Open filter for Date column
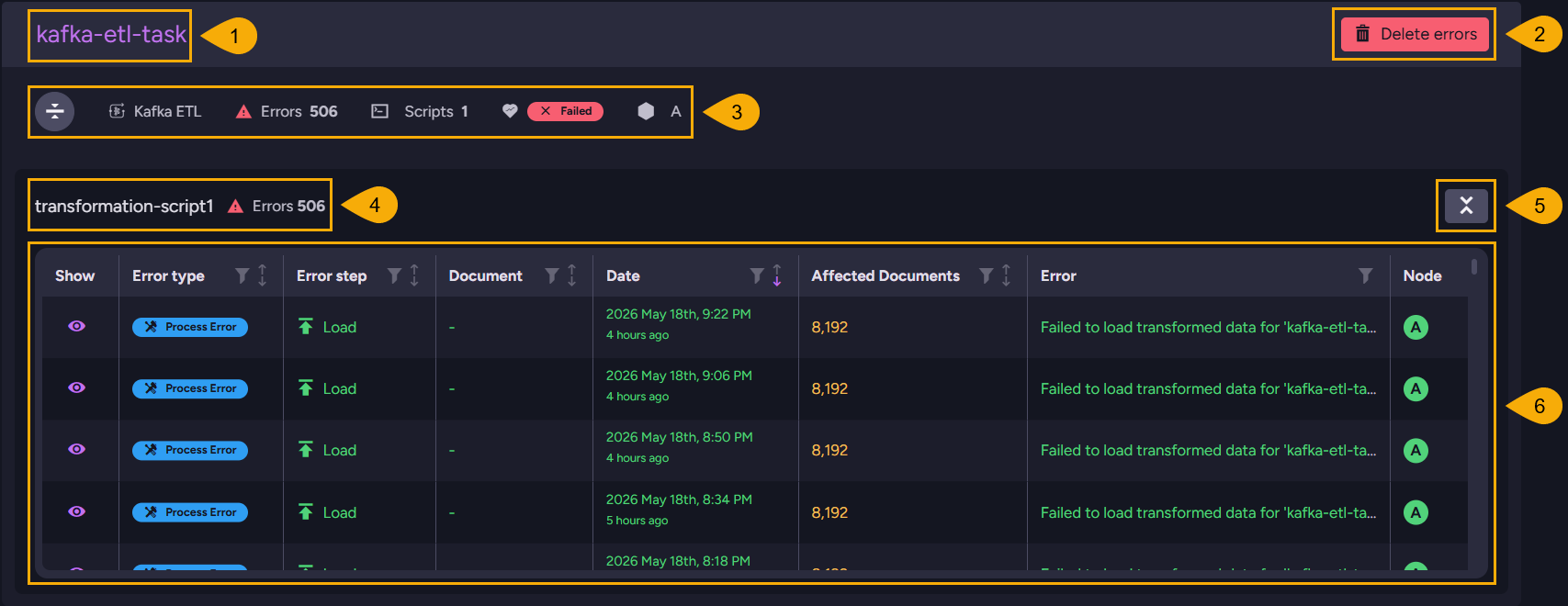The image size is (1568, 606). coord(757,275)
